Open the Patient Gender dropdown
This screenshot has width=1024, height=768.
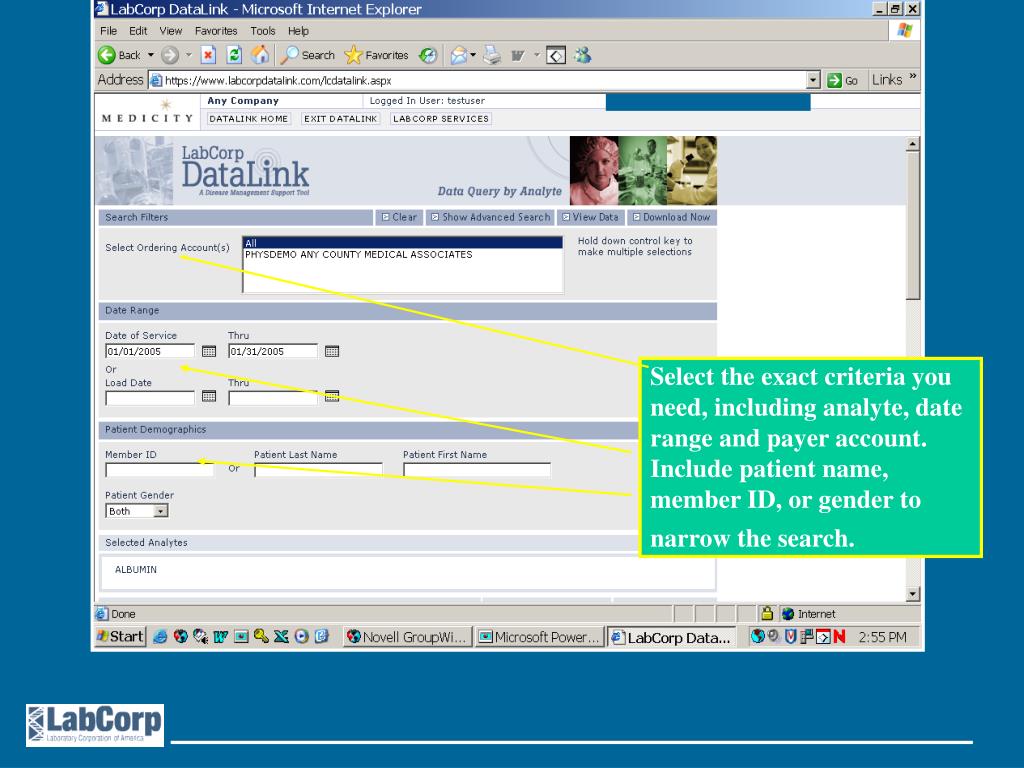pyautogui.click(x=137, y=511)
